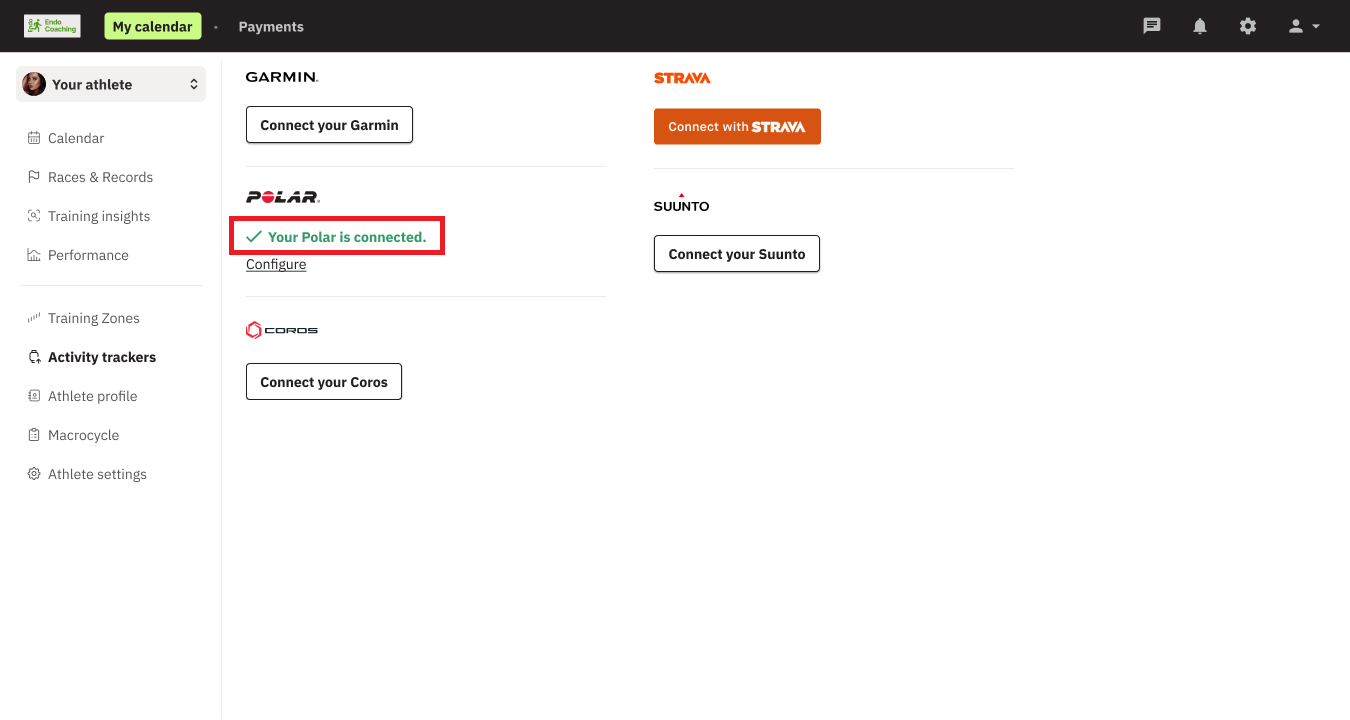Open the settings gear icon

pos(1248,26)
